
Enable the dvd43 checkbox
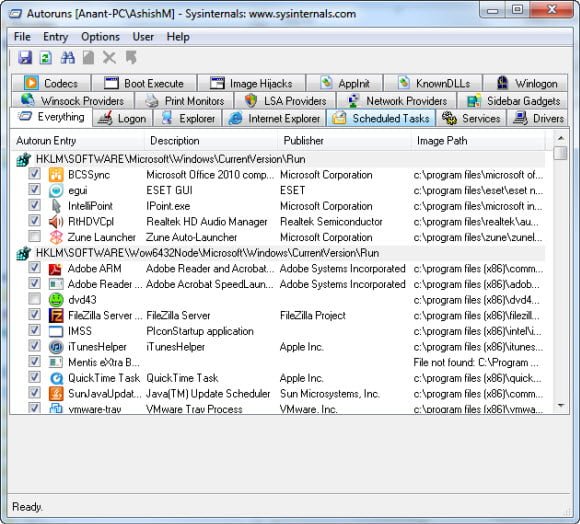[34, 298]
